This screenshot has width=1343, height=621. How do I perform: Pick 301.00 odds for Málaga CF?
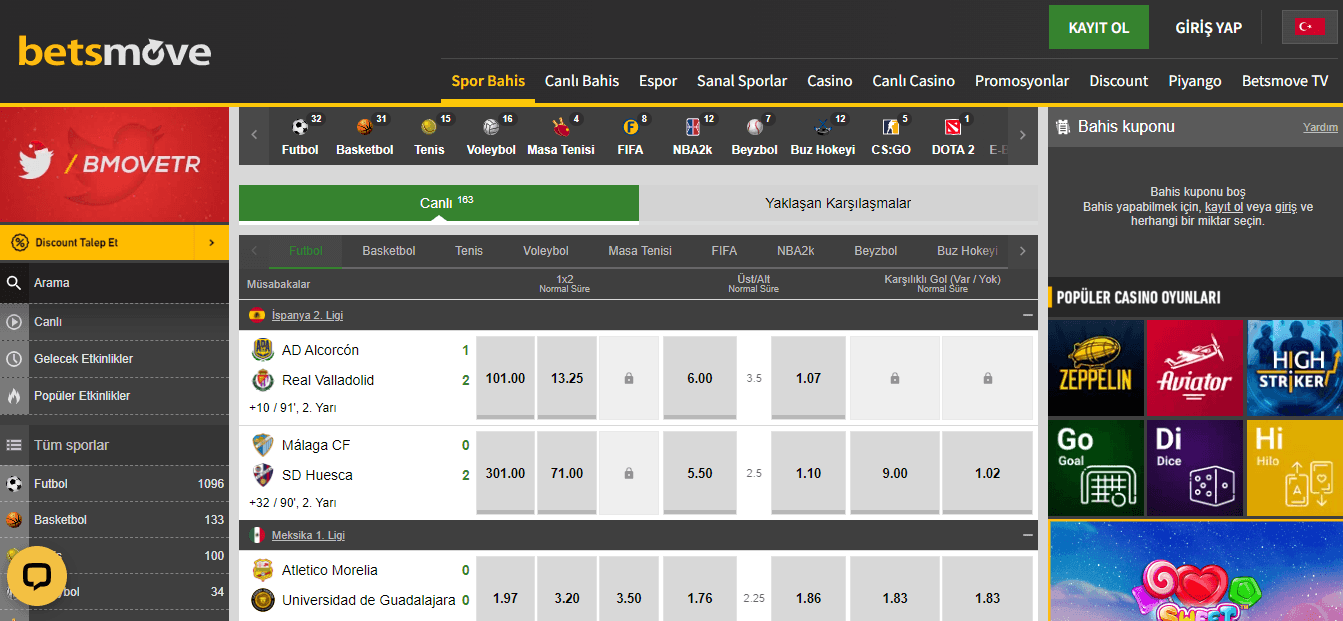[505, 473]
